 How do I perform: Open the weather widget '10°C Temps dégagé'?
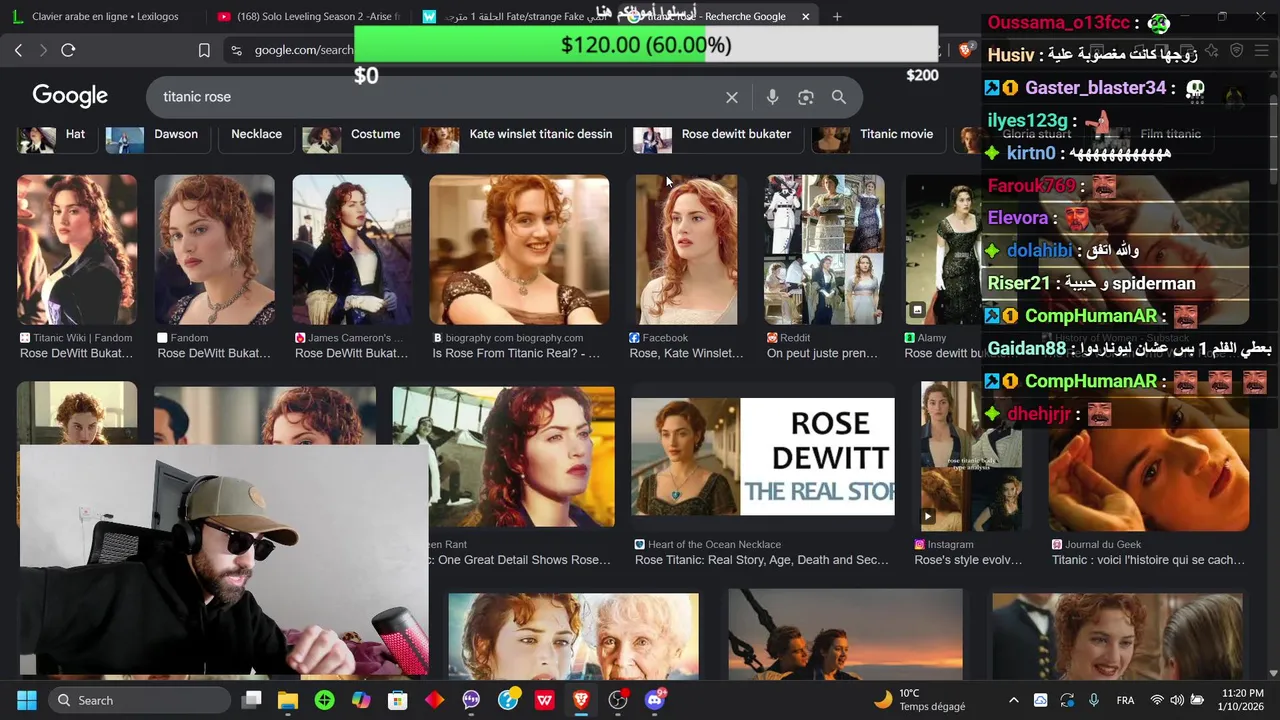920,700
